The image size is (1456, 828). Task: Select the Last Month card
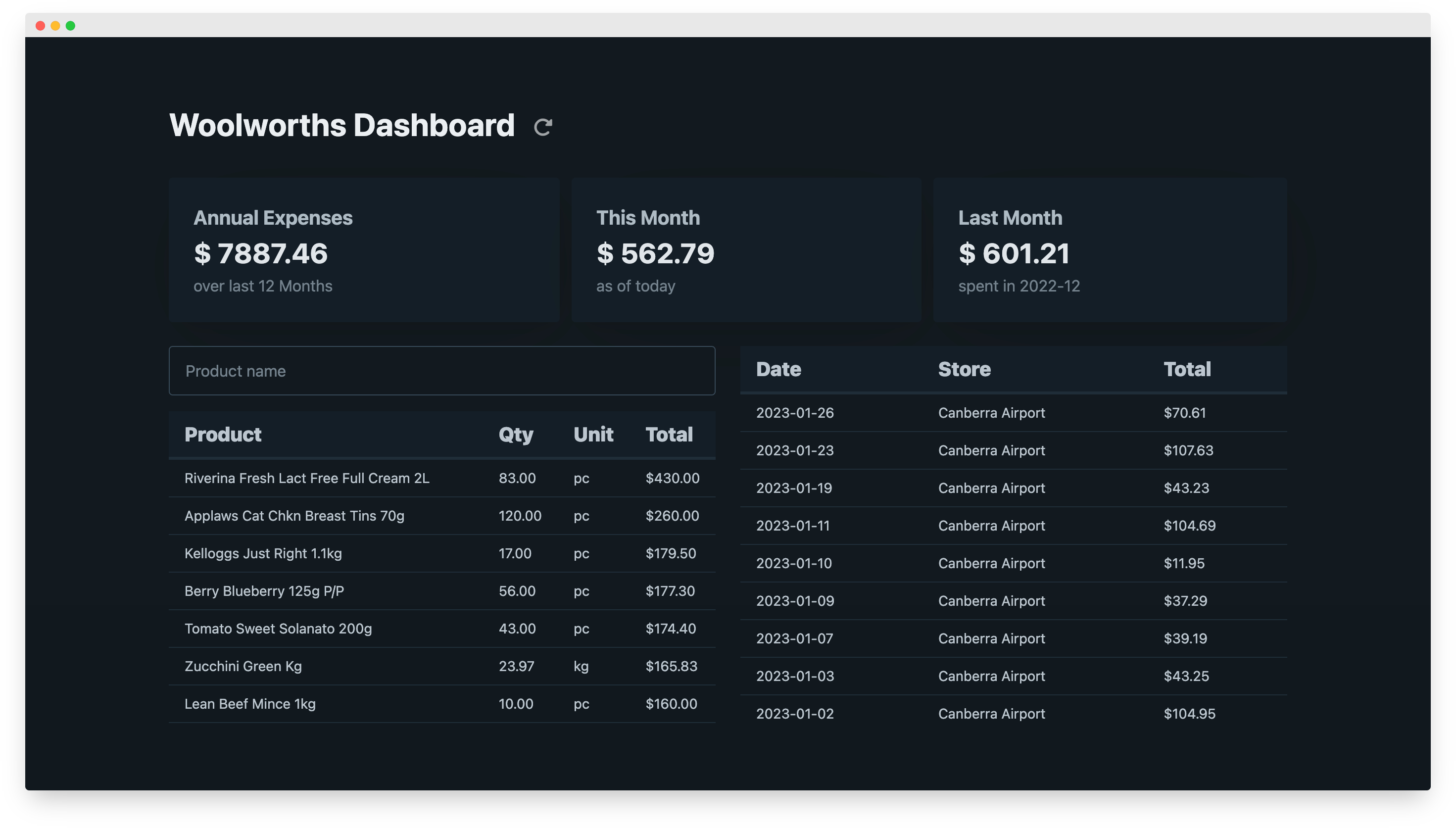(x=1111, y=249)
